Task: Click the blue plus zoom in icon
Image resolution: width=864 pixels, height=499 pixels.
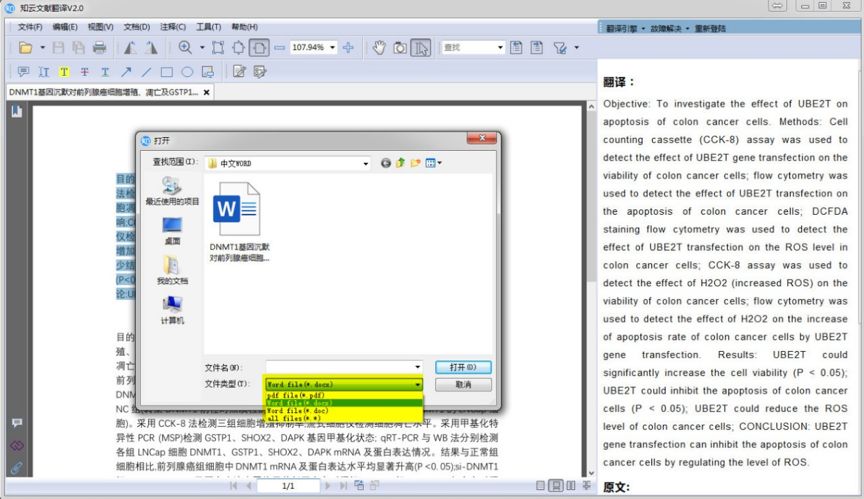Action: [x=348, y=48]
